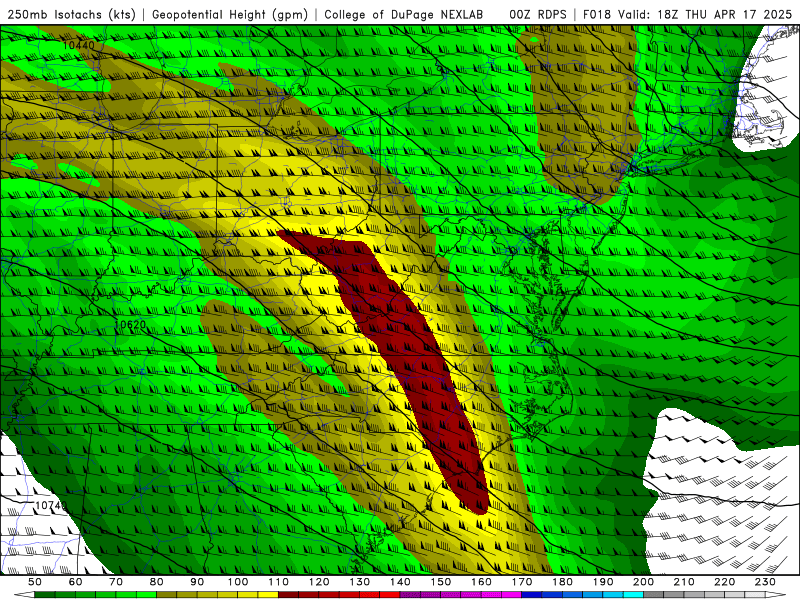
Task: Select the gray swatch below 220
Action: (x=735, y=595)
